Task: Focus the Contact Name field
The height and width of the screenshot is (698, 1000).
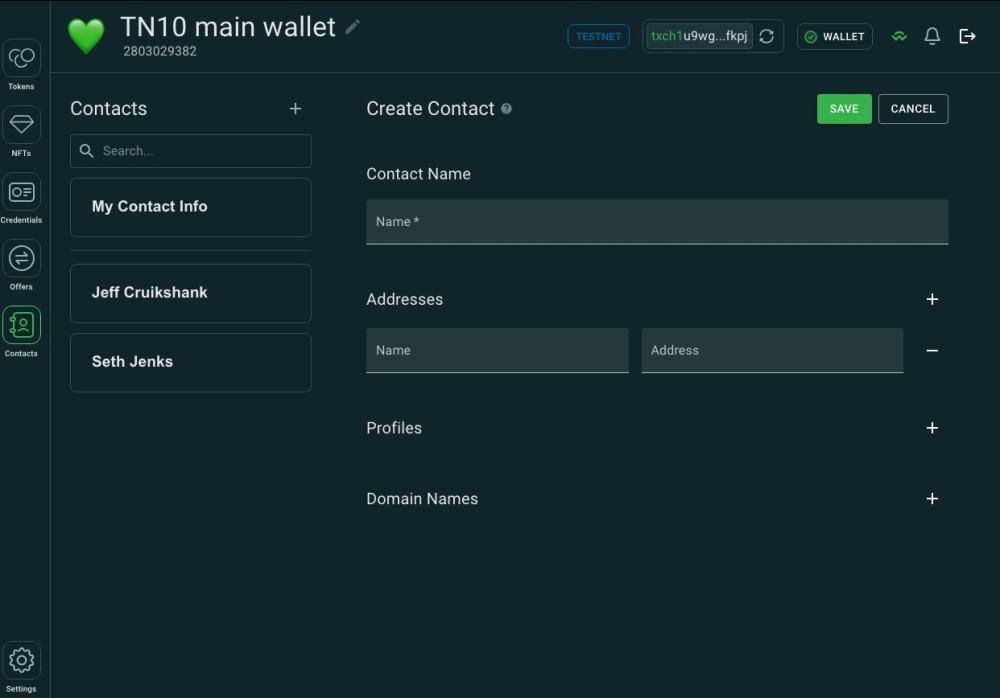Action: [x=657, y=221]
